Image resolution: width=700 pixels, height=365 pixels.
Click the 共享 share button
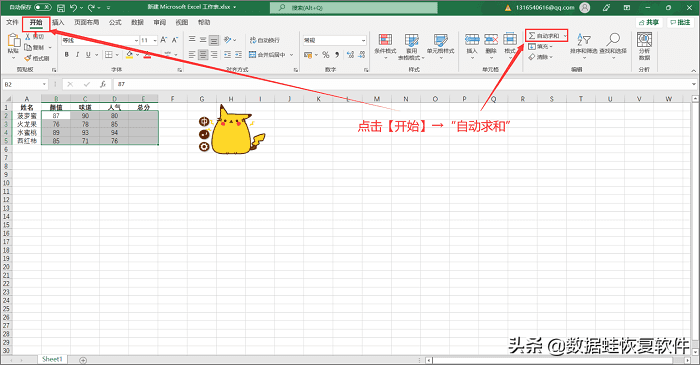tap(649, 22)
